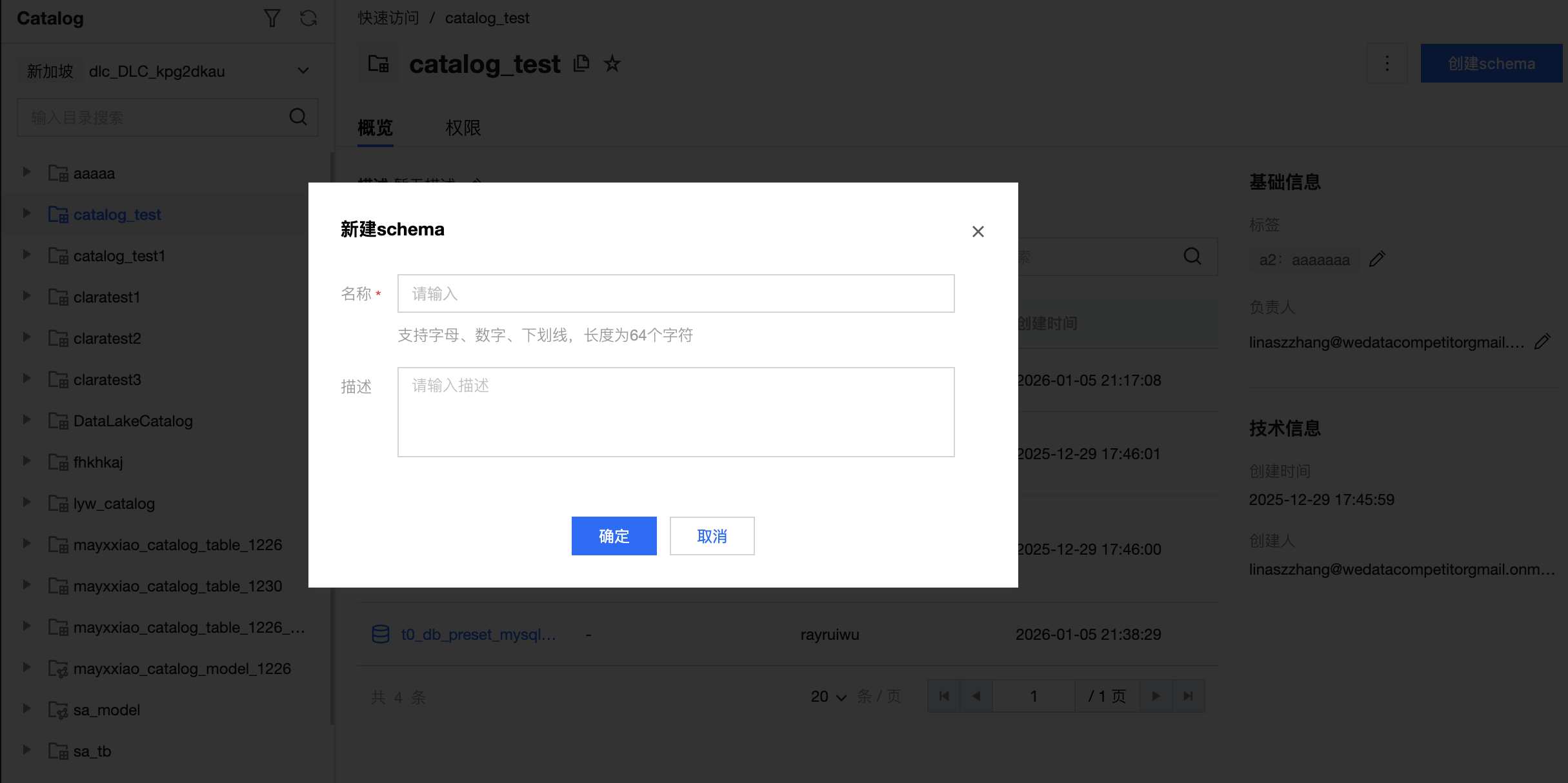1568x783 pixels.
Task: Close the new schema dialog
Action: click(978, 232)
